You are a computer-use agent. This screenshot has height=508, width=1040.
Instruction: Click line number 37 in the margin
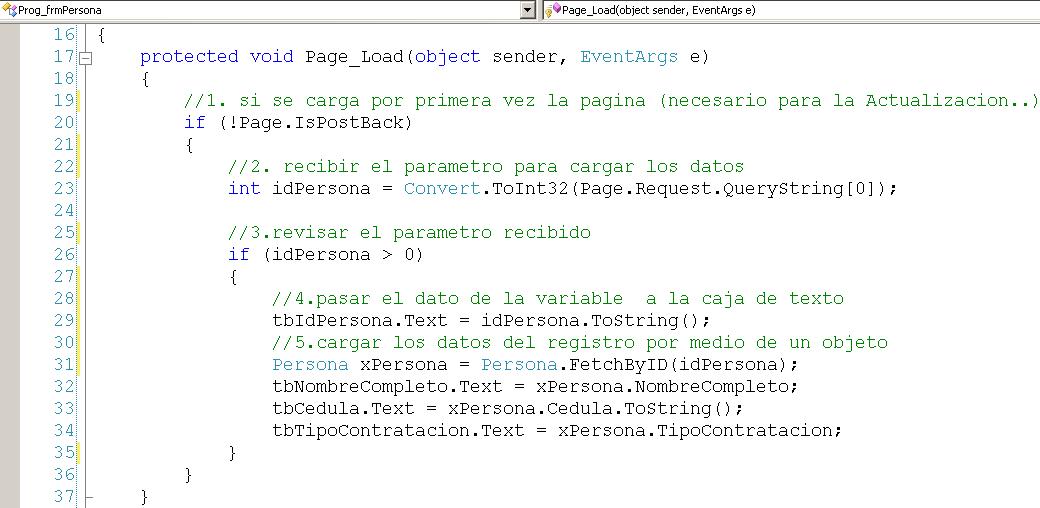click(64, 496)
